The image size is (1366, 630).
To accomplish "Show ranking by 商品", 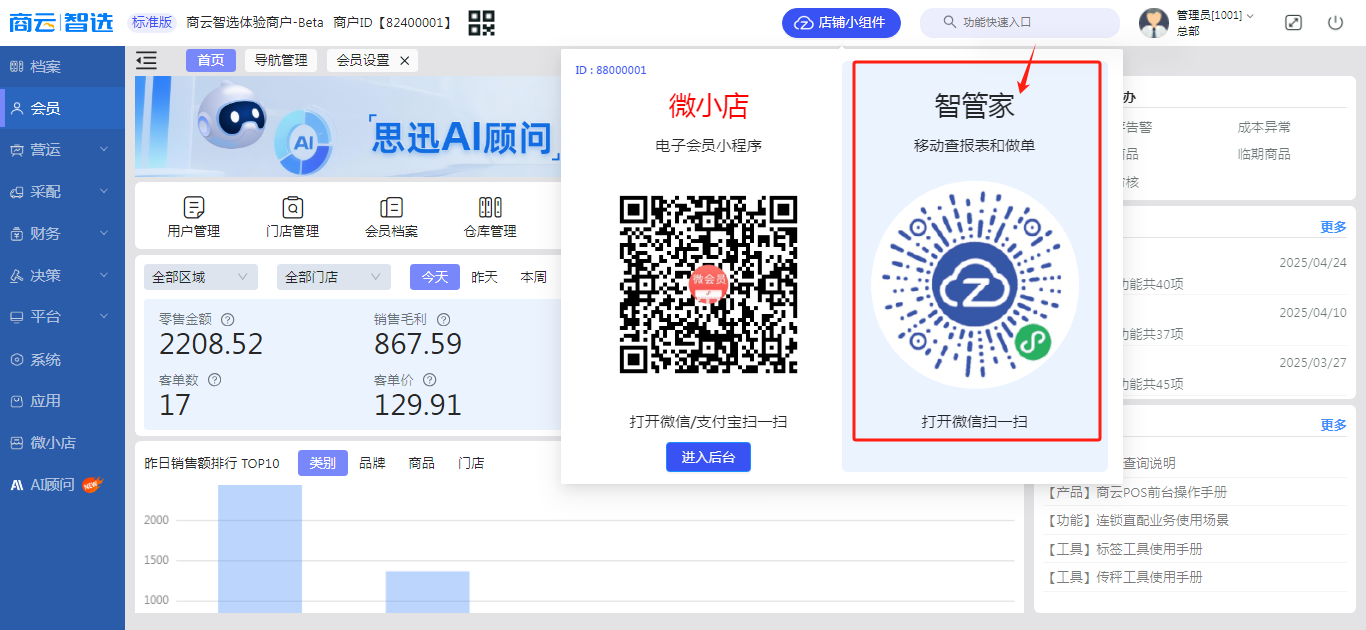I will click(x=422, y=463).
